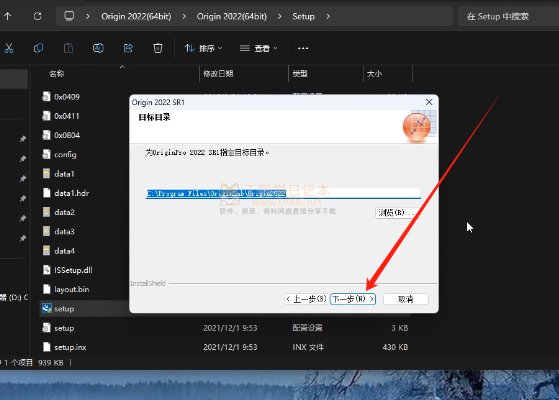
Task: Select the highlighted setup application file
Action: tap(64, 309)
